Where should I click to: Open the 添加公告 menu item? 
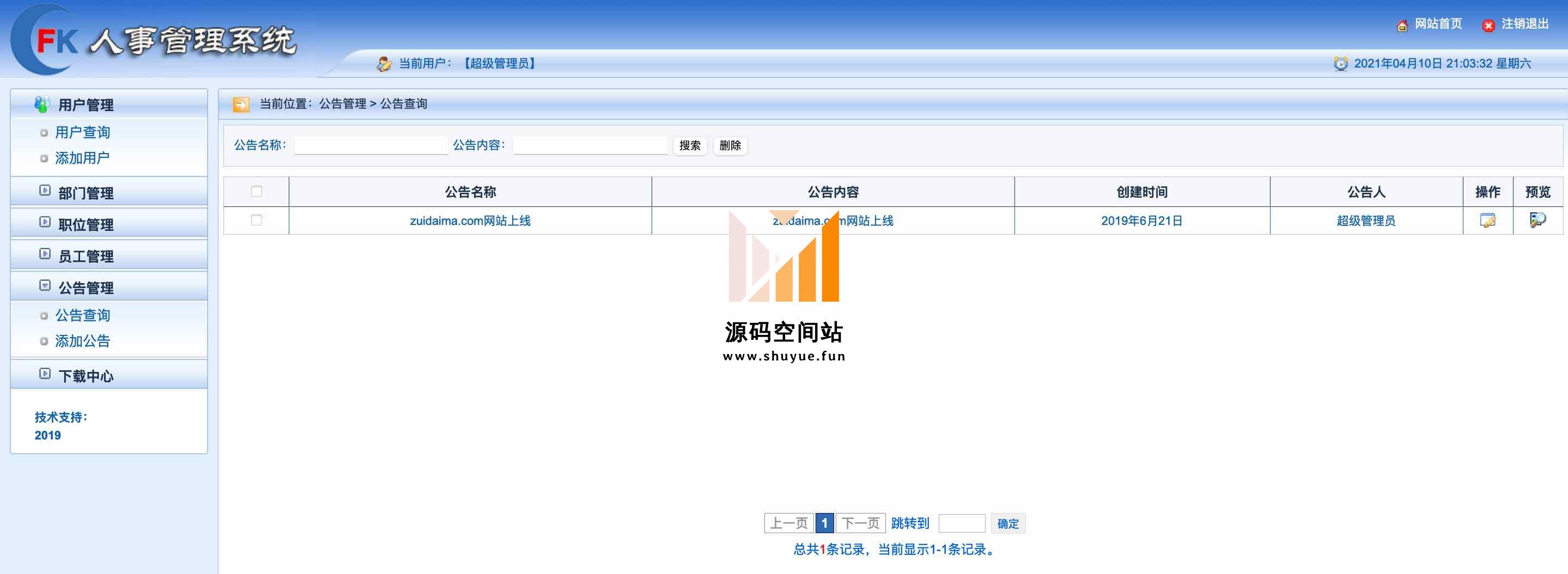pyautogui.click(x=83, y=341)
